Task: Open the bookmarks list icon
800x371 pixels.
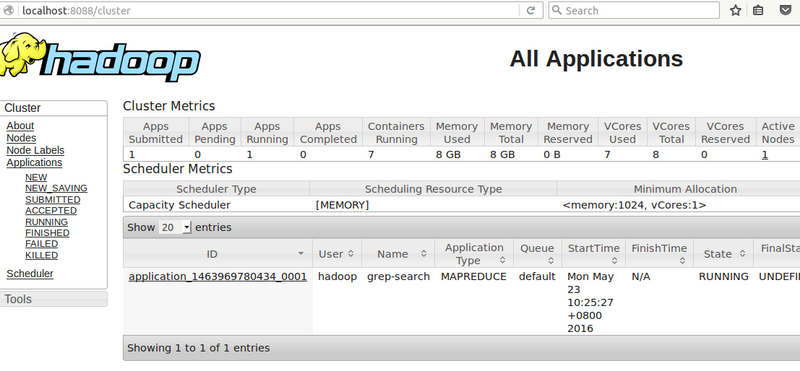Action: [x=758, y=10]
